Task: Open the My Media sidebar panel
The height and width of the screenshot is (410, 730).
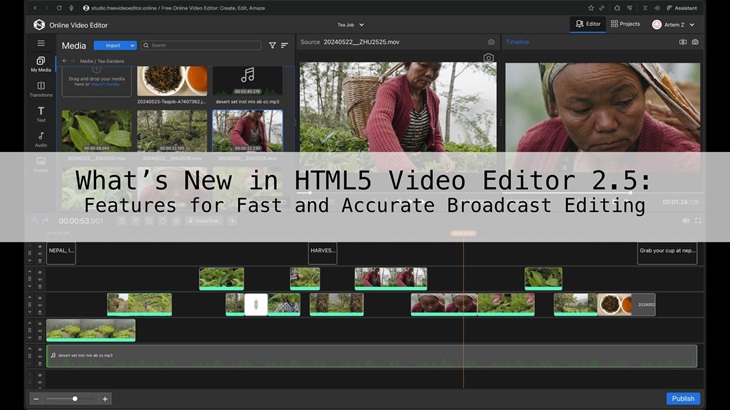Action: (x=41, y=64)
